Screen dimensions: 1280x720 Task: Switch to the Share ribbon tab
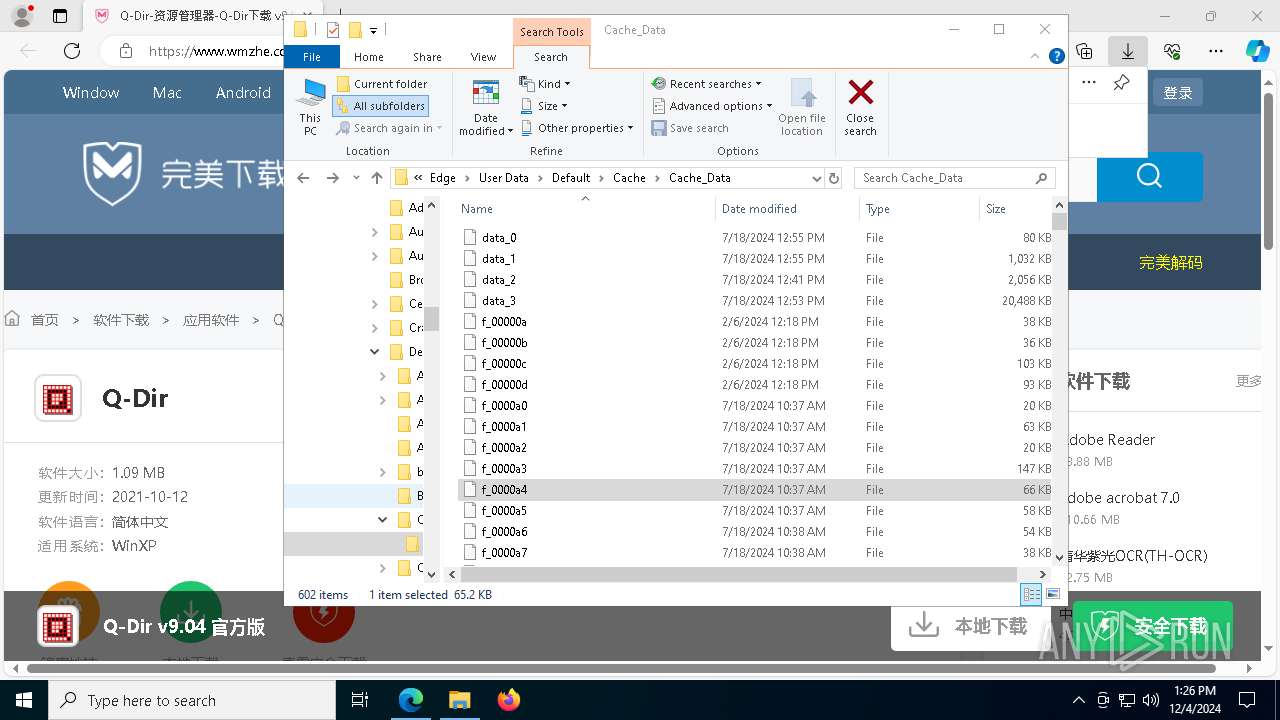(427, 57)
